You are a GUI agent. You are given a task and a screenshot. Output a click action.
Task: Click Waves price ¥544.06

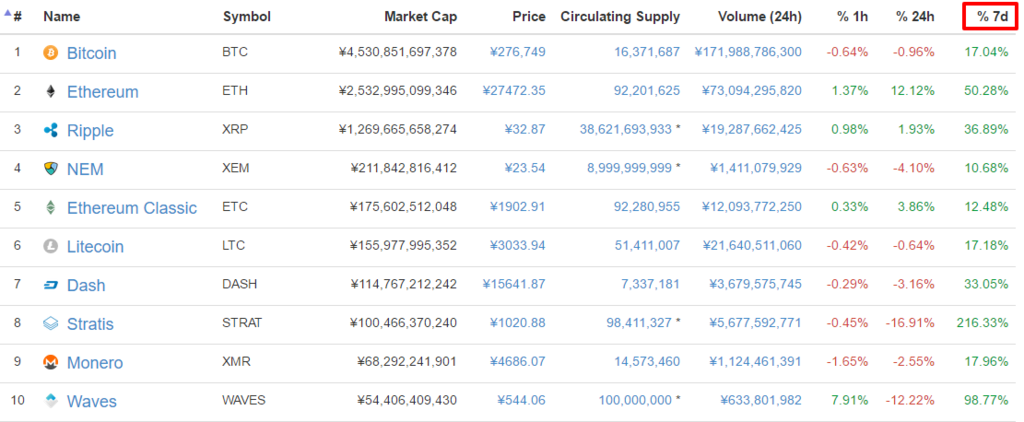point(521,400)
